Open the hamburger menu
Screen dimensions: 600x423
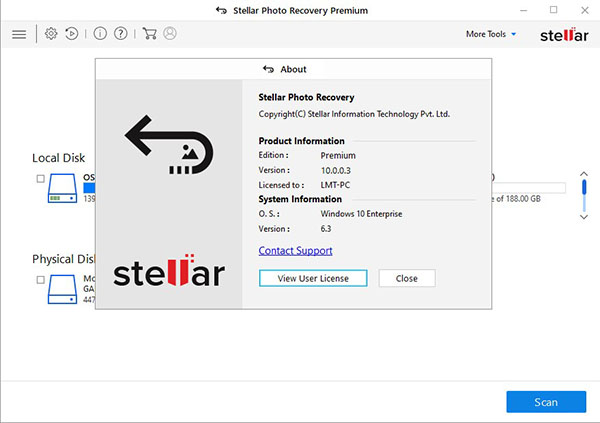click(19, 34)
